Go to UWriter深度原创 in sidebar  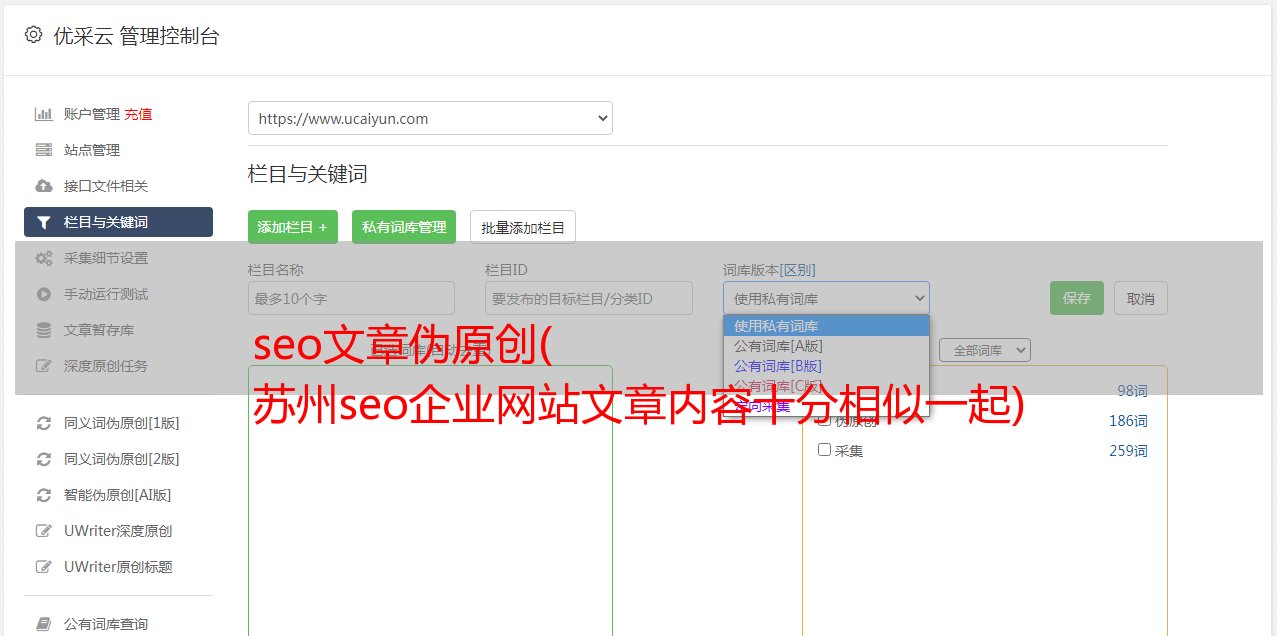(x=118, y=531)
